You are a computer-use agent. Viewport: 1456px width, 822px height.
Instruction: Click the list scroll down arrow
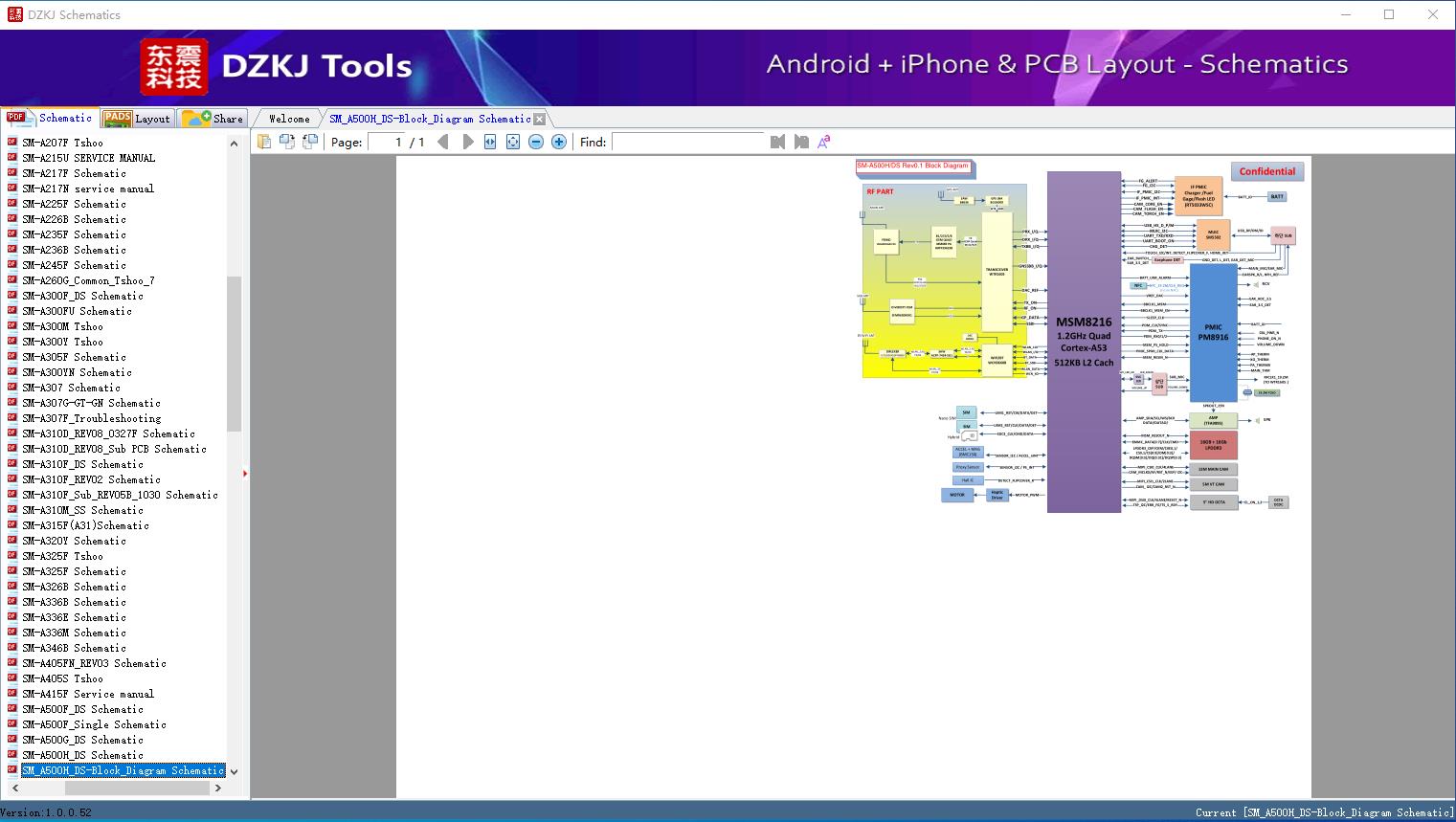coord(234,771)
